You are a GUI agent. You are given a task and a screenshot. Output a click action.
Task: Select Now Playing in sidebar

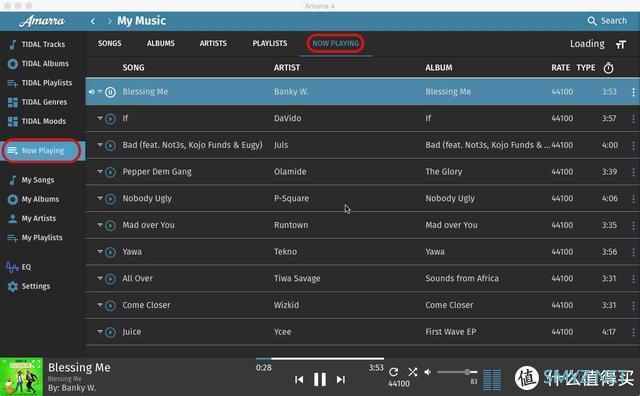click(42, 151)
